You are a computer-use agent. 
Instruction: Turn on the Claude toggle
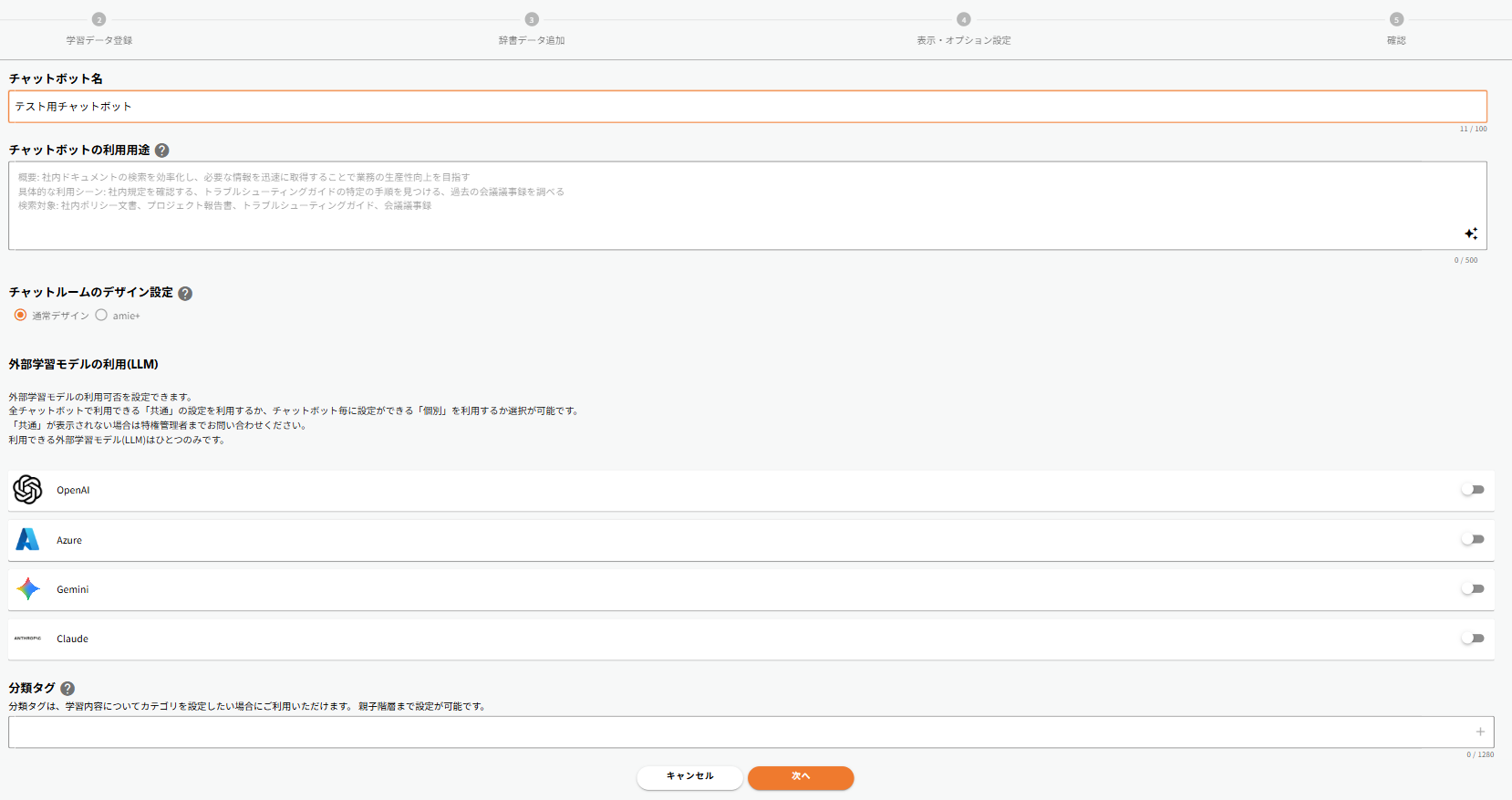[x=1472, y=639]
